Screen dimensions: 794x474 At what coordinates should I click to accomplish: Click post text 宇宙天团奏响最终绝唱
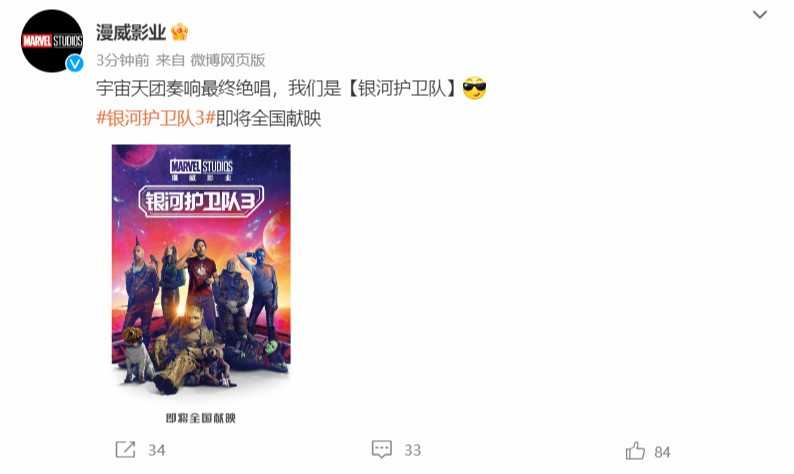[183, 89]
